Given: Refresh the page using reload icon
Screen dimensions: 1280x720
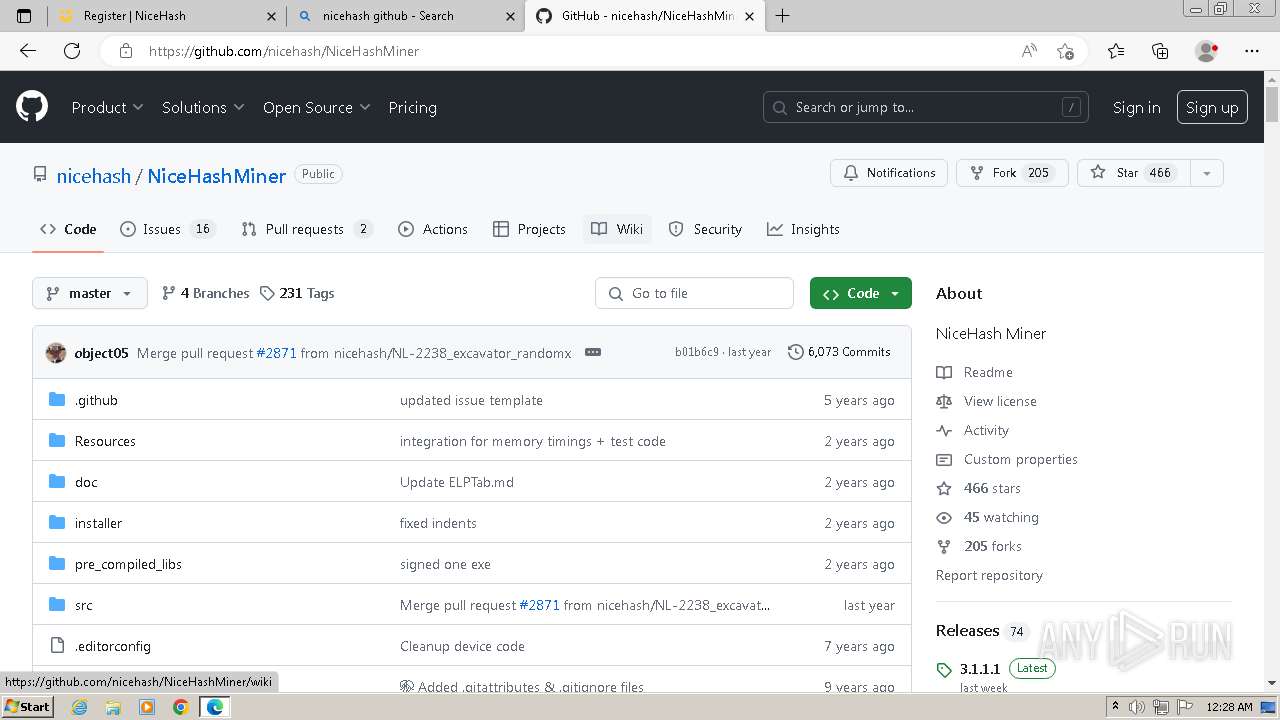Looking at the screenshot, I should tap(72, 51).
